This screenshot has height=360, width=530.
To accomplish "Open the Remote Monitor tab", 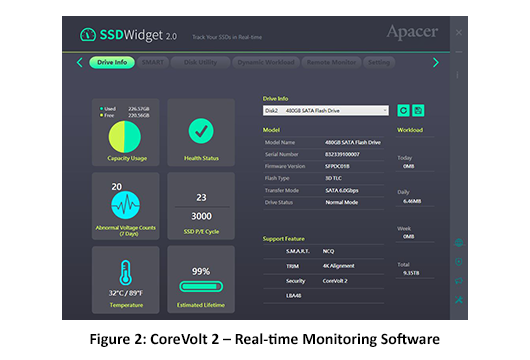I will (331, 63).
